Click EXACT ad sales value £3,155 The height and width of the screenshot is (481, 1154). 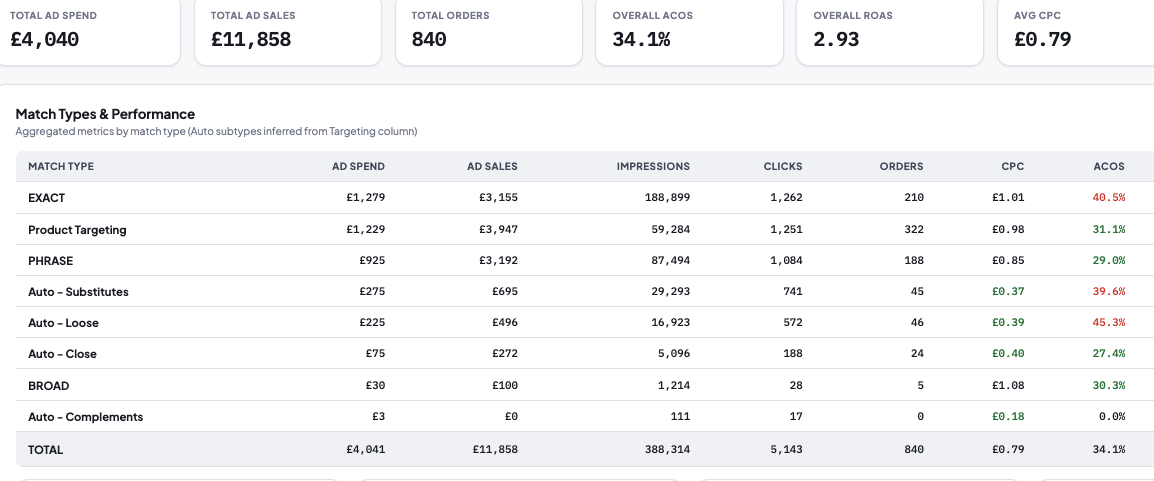498,198
